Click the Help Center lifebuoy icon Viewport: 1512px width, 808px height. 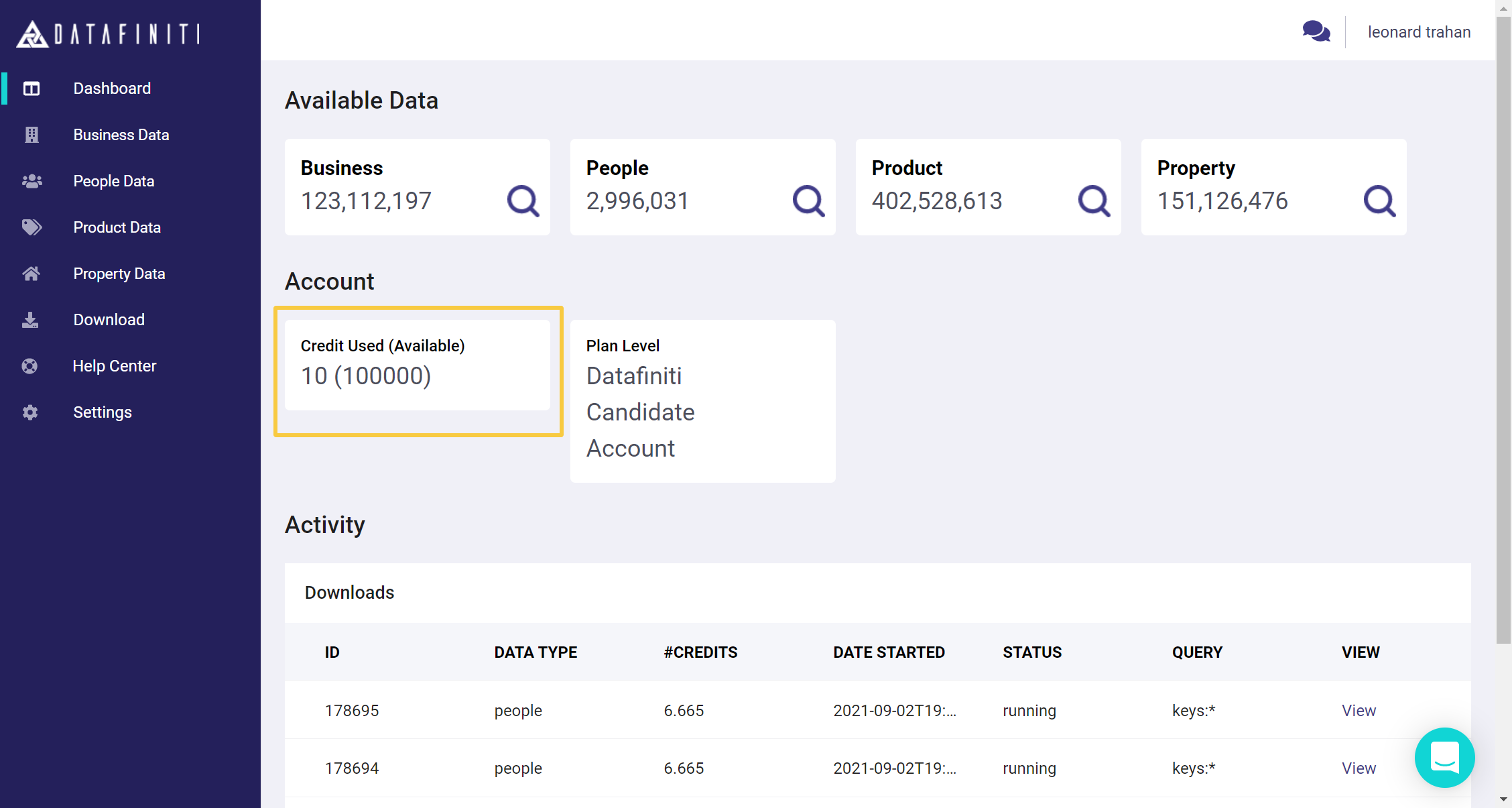tap(30, 366)
